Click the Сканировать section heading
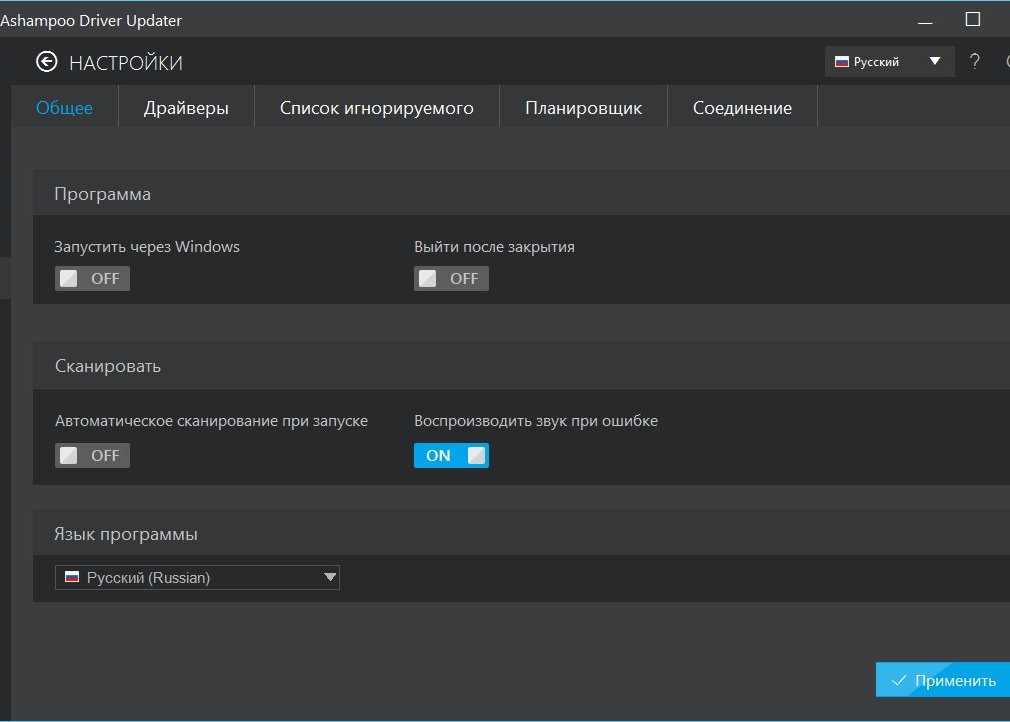1010x722 pixels. pyautogui.click(x=108, y=366)
